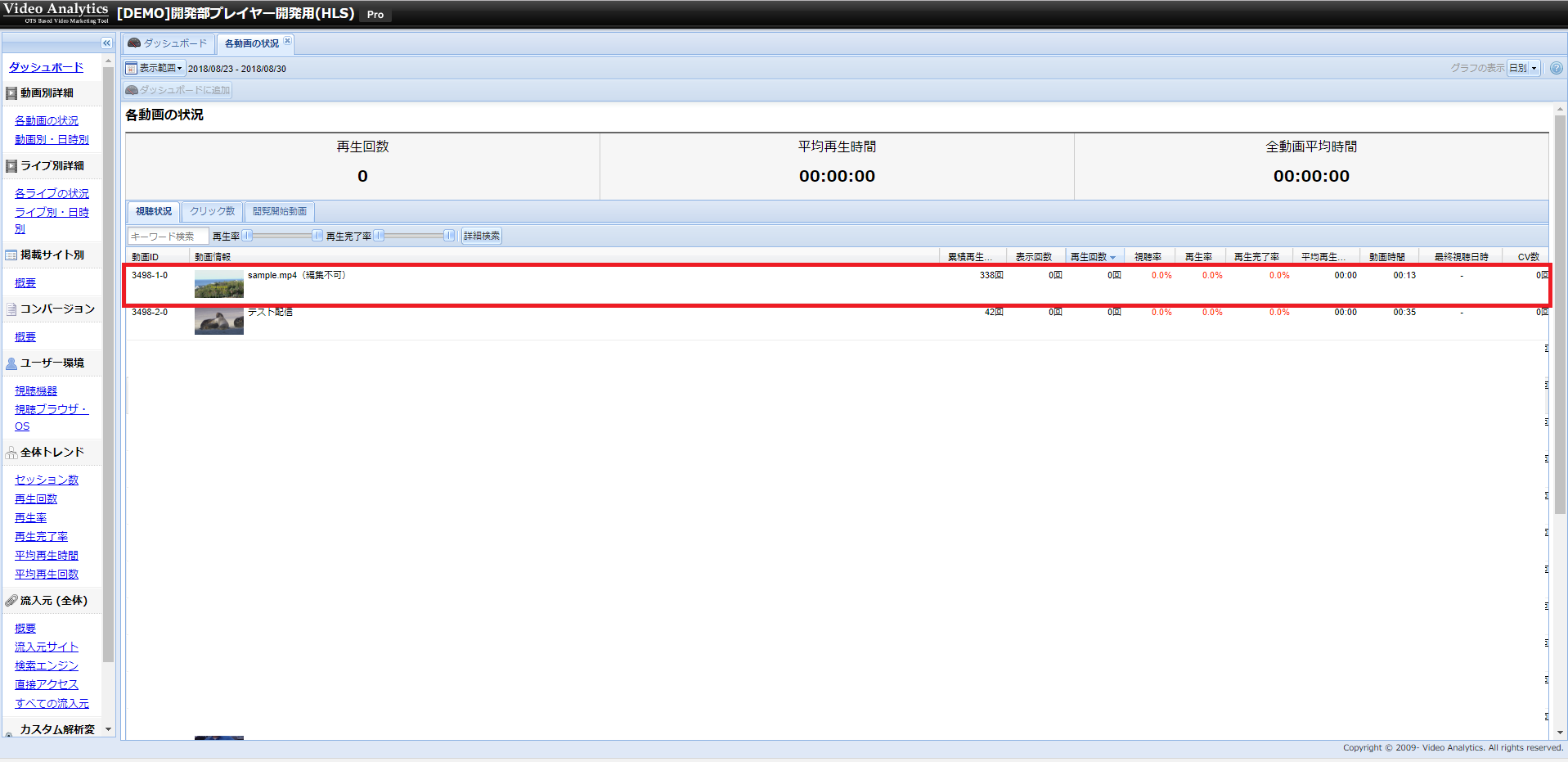Click the calendar icon beside 表示範囲
The width and height of the screenshot is (1568, 762).
click(x=131, y=68)
